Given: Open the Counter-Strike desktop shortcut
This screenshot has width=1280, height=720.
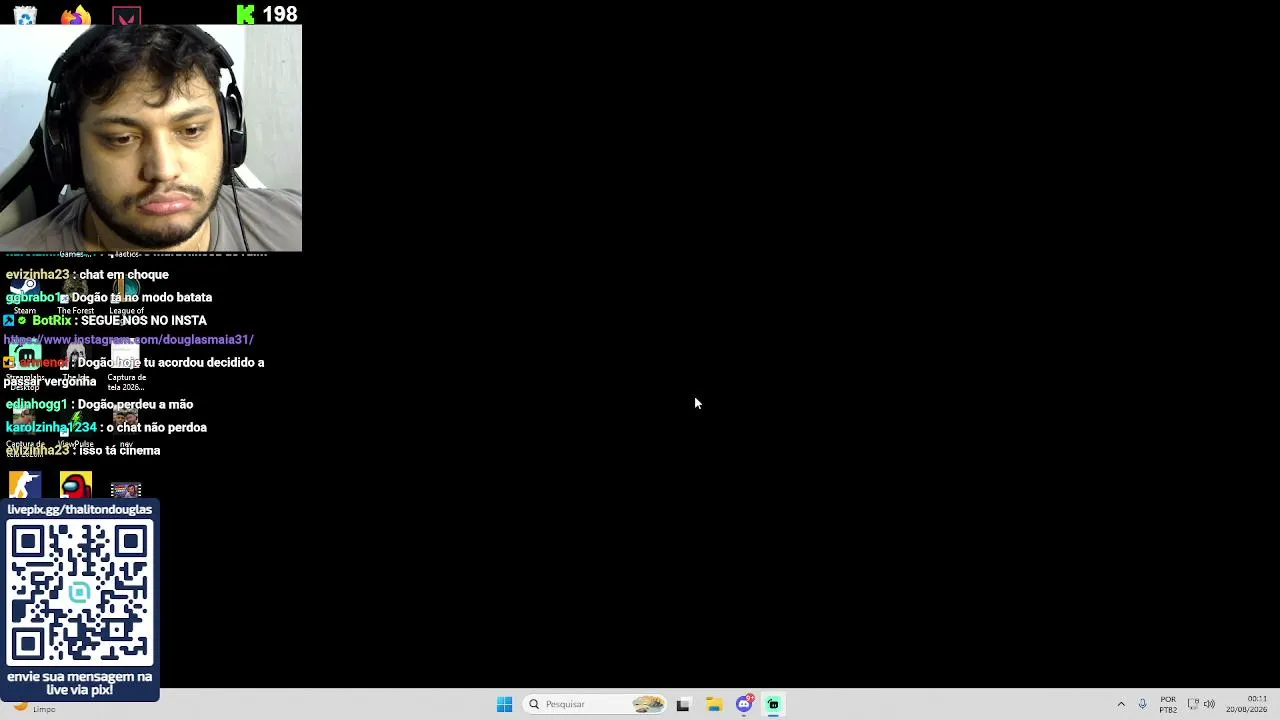Looking at the screenshot, I should pyautogui.click(x=25, y=485).
